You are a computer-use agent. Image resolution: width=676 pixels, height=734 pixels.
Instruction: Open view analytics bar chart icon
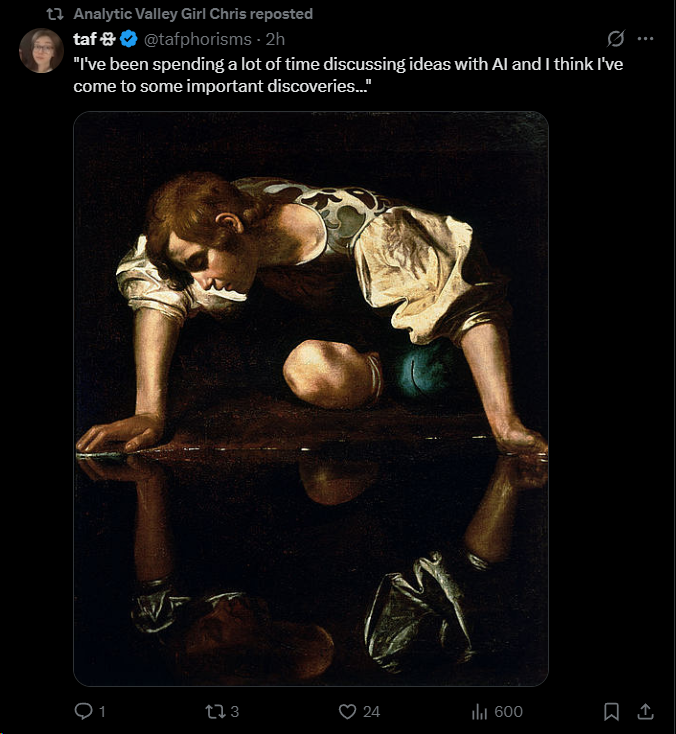(x=479, y=711)
